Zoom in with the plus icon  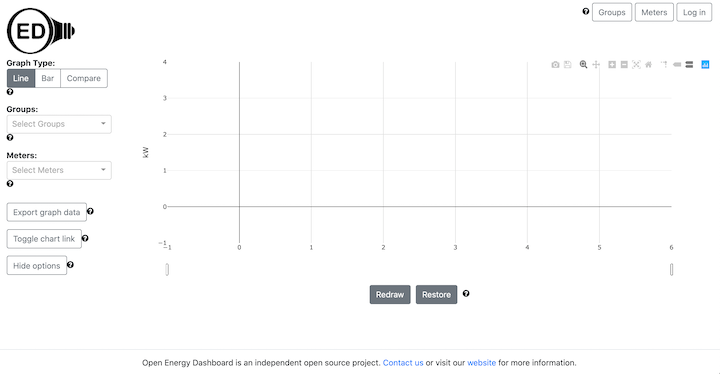click(612, 65)
